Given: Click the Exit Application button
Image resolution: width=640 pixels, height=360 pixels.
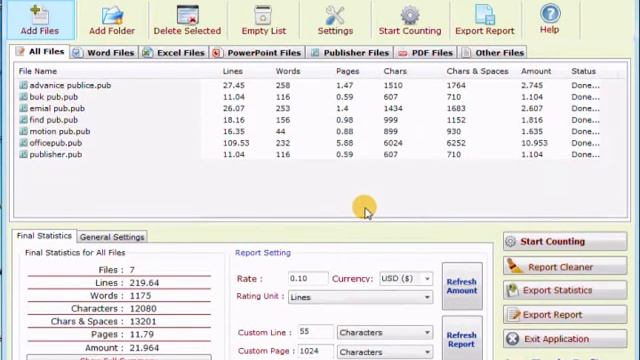Looking at the screenshot, I should pyautogui.click(x=565, y=339).
